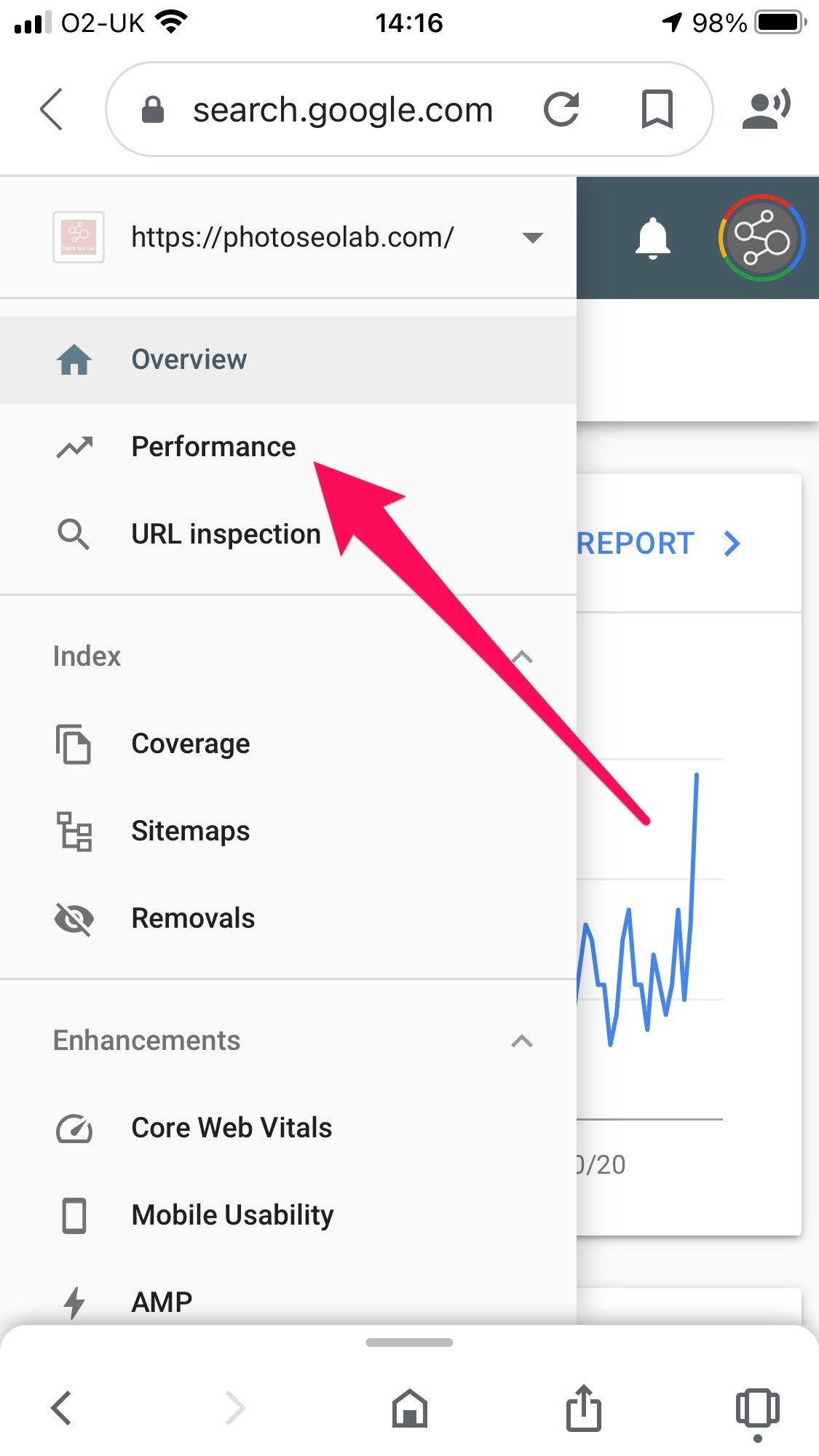
Task: Tap the bottom toolbar forward arrow
Action: (x=234, y=1408)
